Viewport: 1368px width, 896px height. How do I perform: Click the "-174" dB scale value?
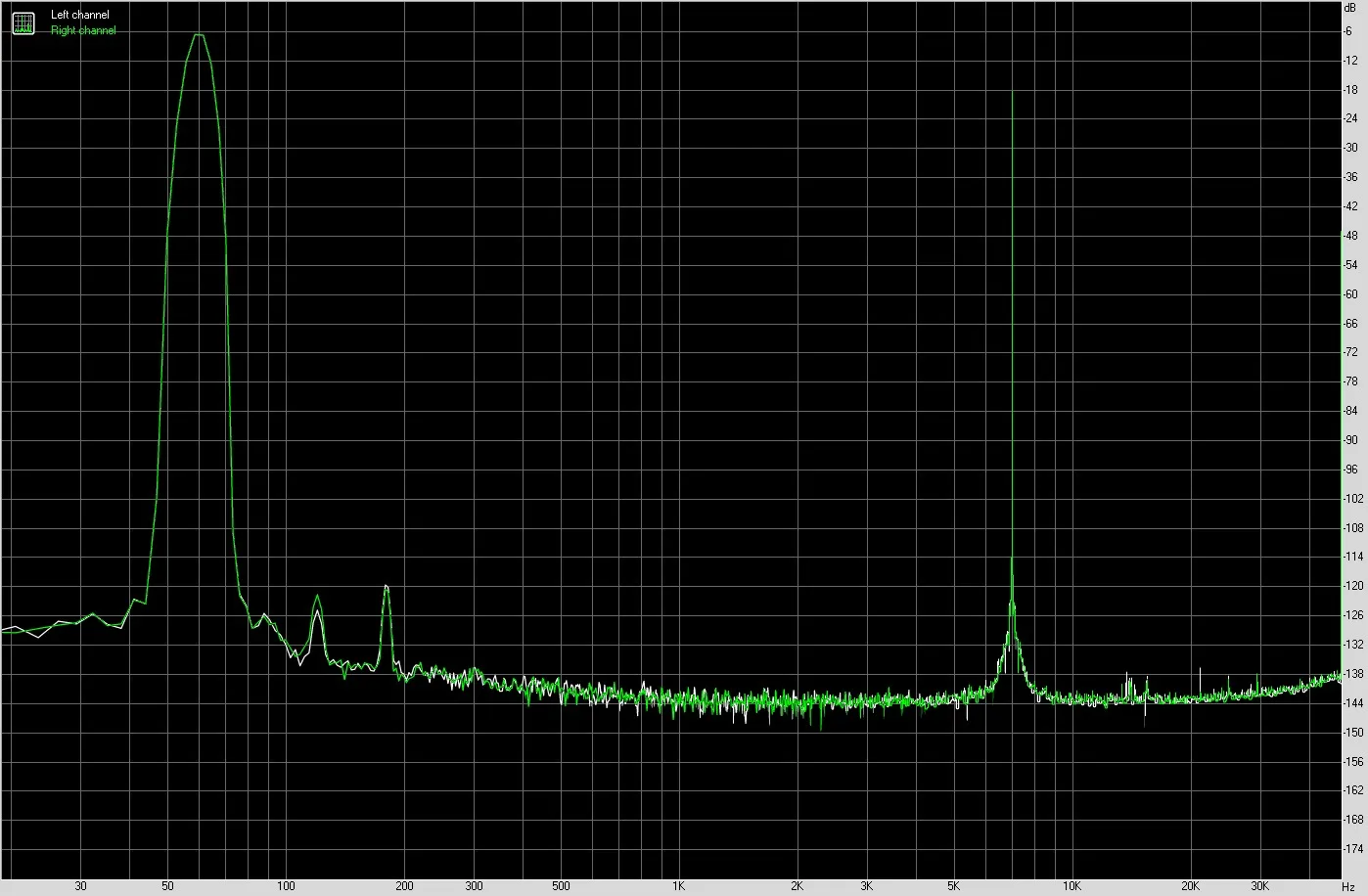[x=1353, y=849]
